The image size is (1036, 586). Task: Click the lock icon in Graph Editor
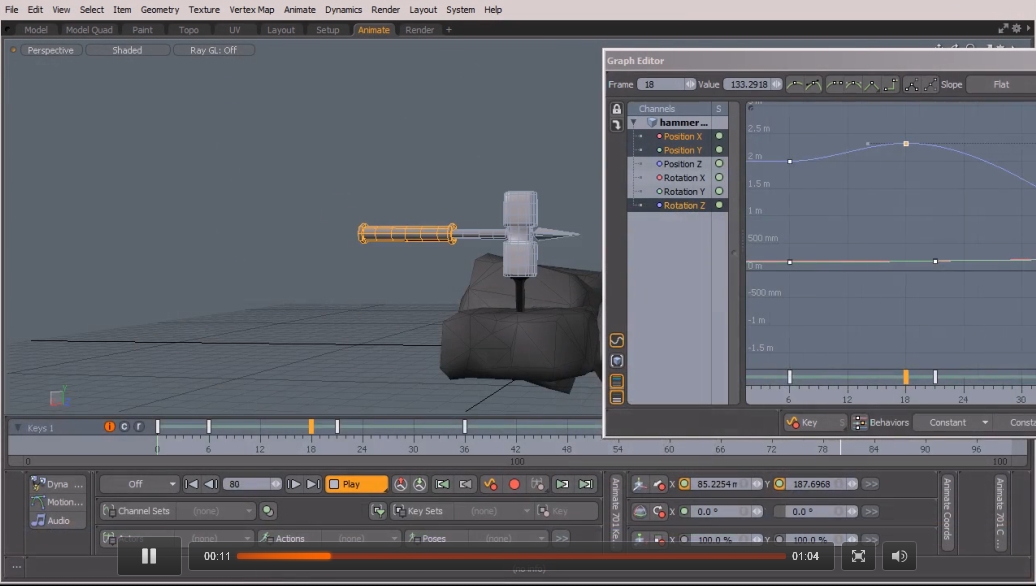(x=616, y=109)
